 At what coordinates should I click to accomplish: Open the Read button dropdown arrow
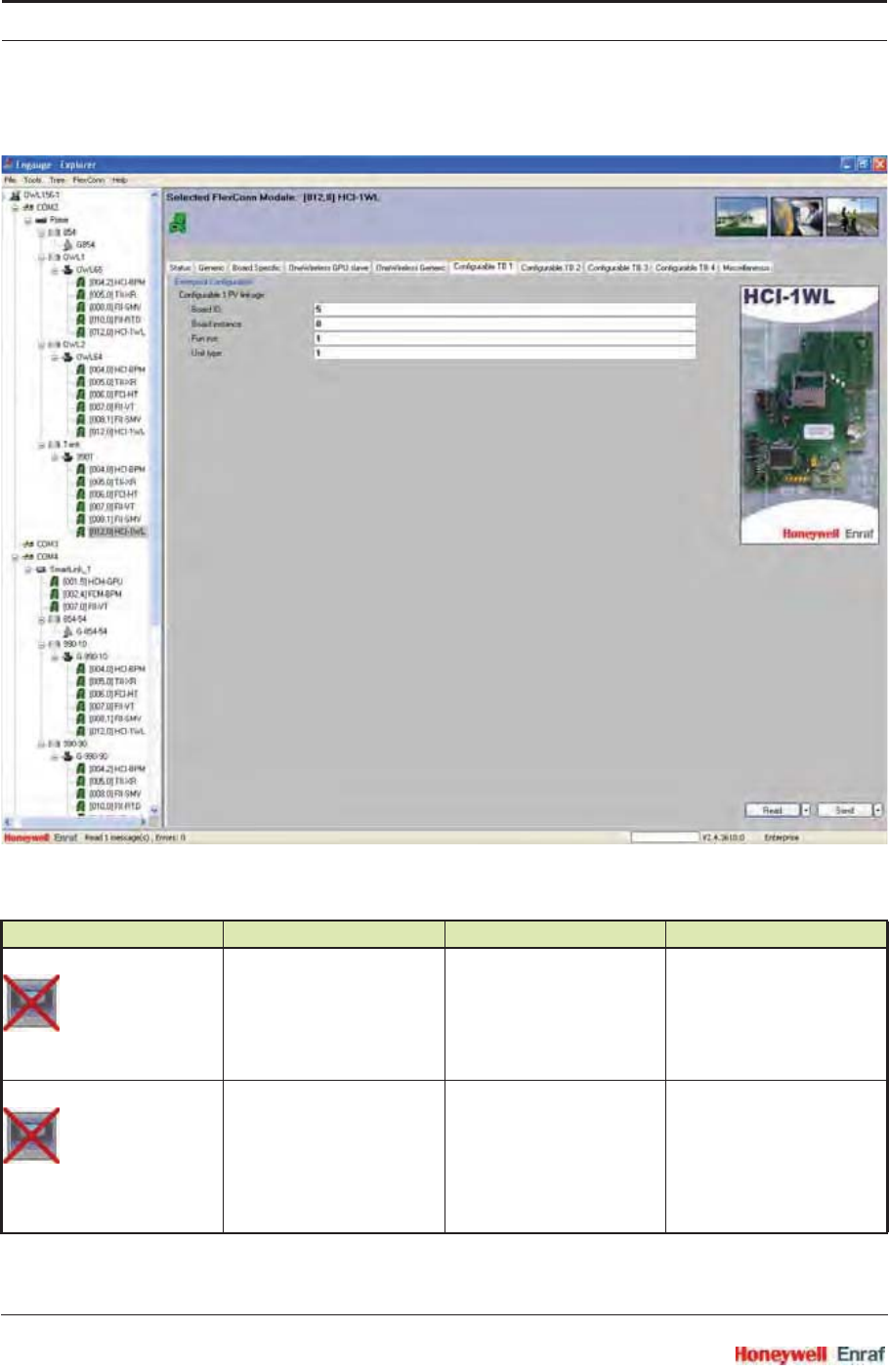806,810
